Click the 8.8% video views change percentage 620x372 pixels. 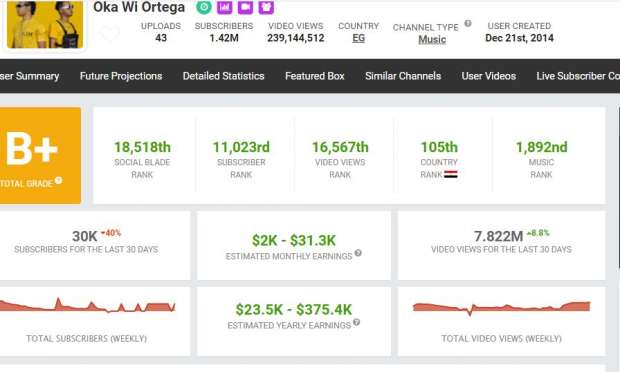tap(539, 233)
